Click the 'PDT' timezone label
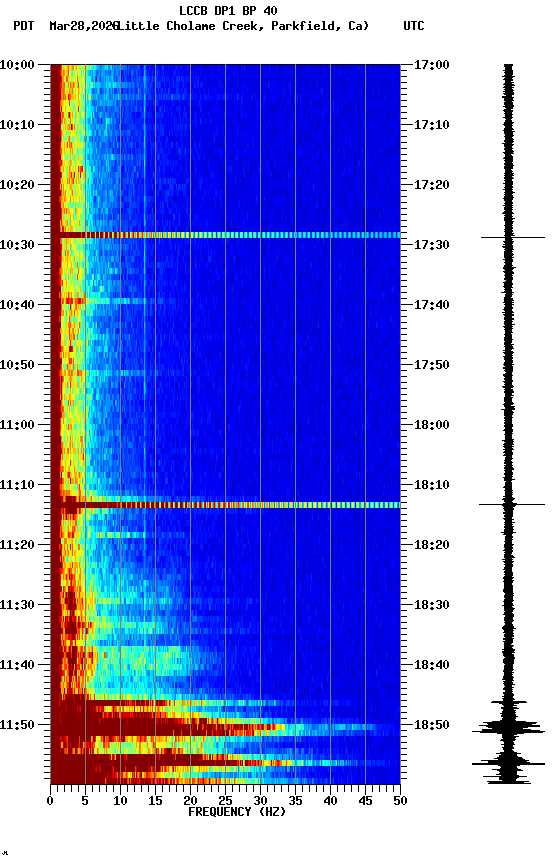Screen dimensions: 552x864 24,26
